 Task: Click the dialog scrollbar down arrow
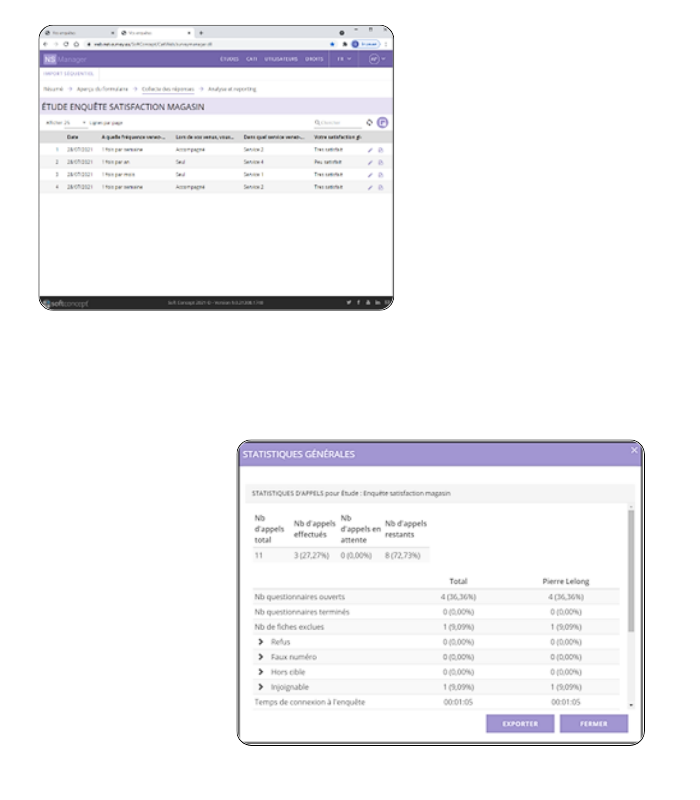[631, 705]
